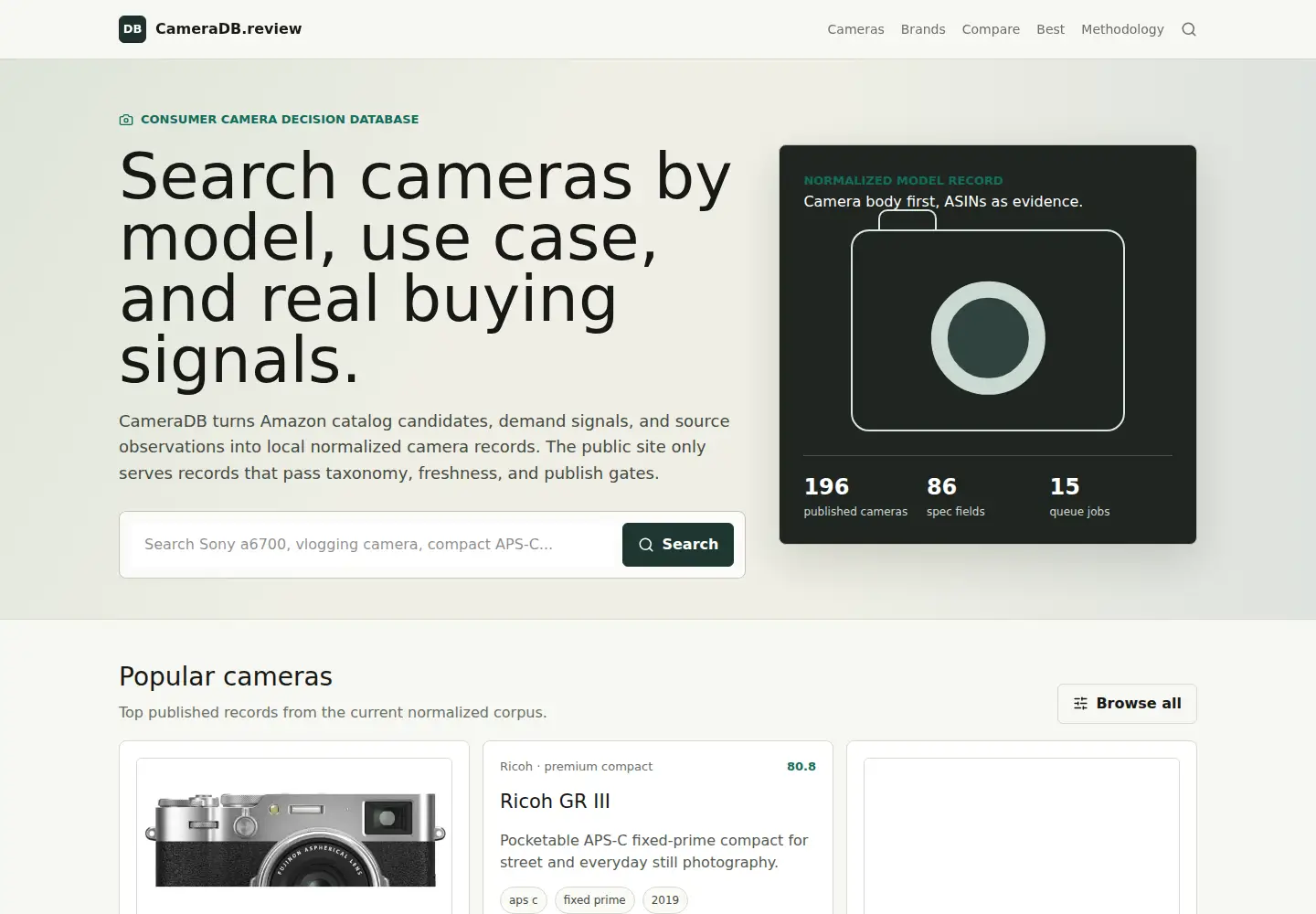
Task: Click the 'Search cameras by model' headline
Action: [x=425, y=268]
